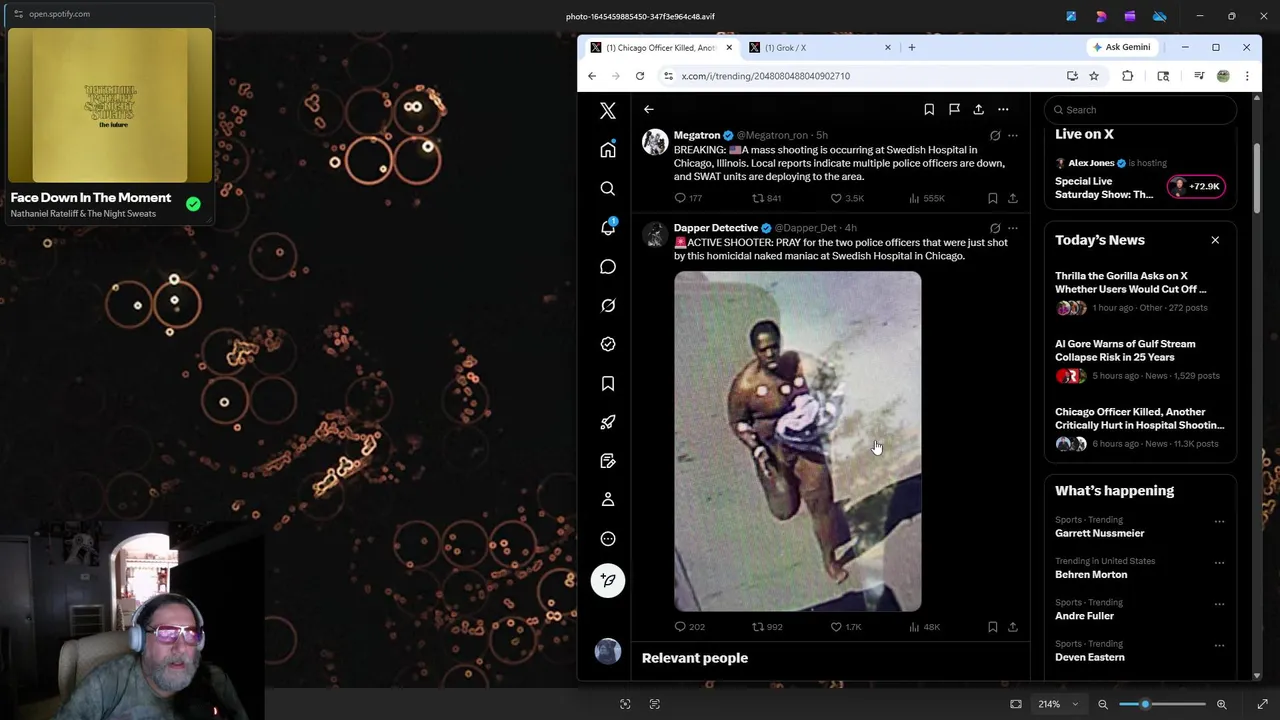Share the Megatron post

[1012, 198]
